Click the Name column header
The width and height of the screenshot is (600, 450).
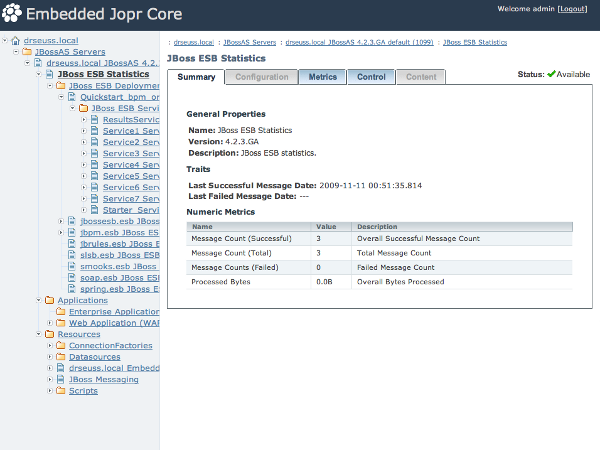pos(249,227)
